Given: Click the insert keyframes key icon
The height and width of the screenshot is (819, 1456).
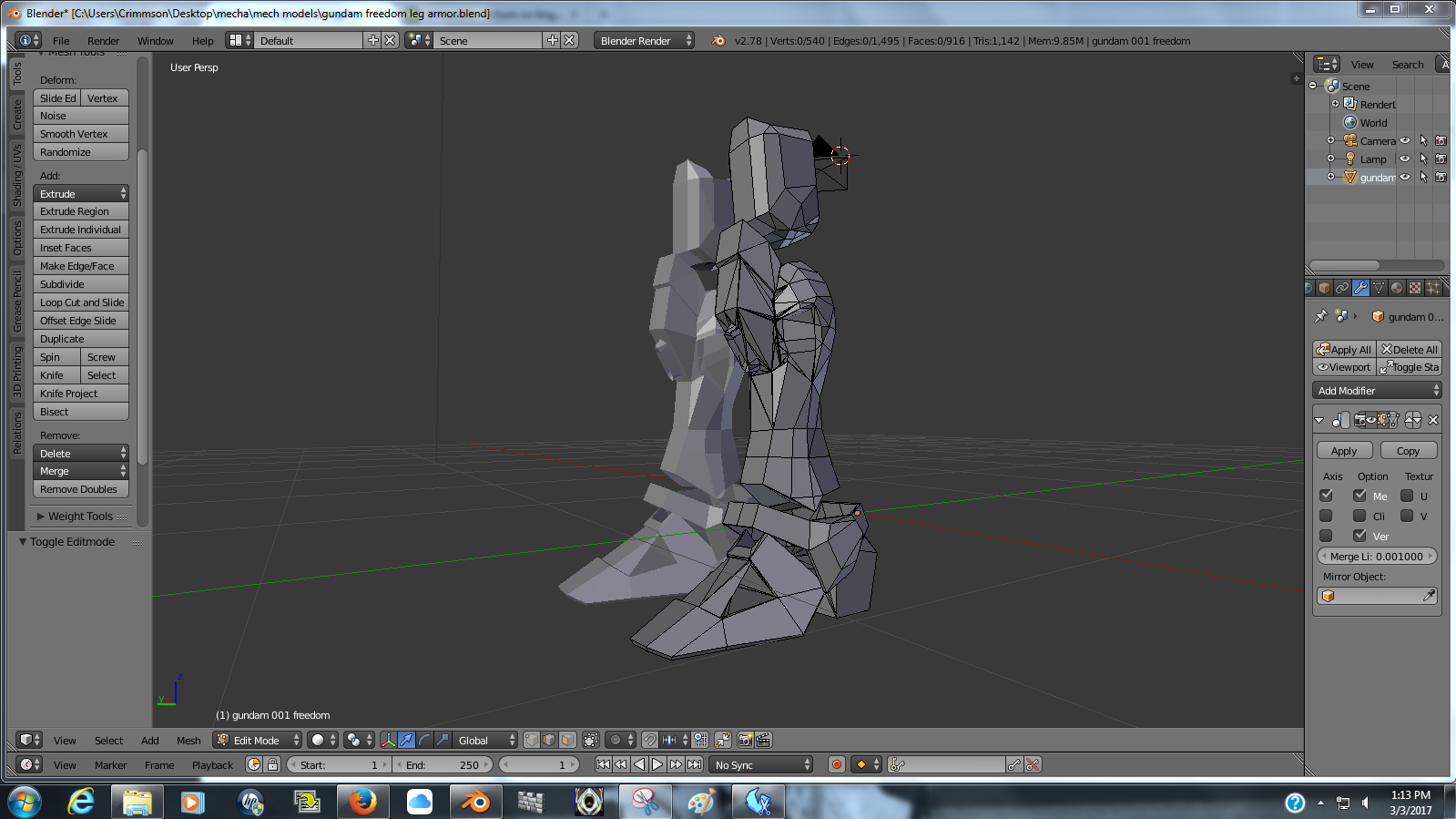Looking at the screenshot, I should pyautogui.click(x=1013, y=764).
